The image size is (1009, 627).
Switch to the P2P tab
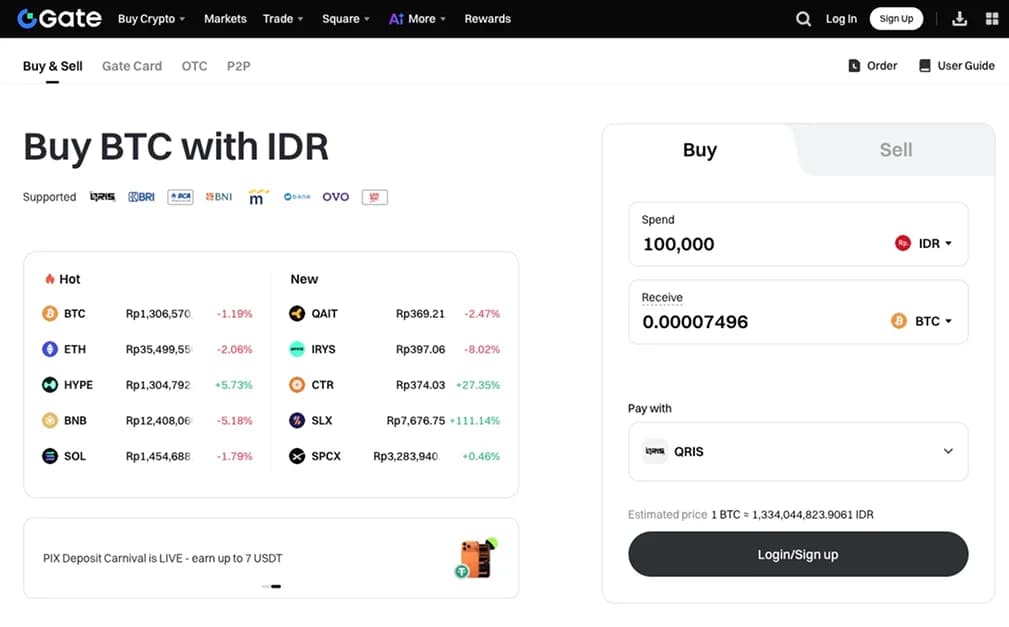point(239,66)
